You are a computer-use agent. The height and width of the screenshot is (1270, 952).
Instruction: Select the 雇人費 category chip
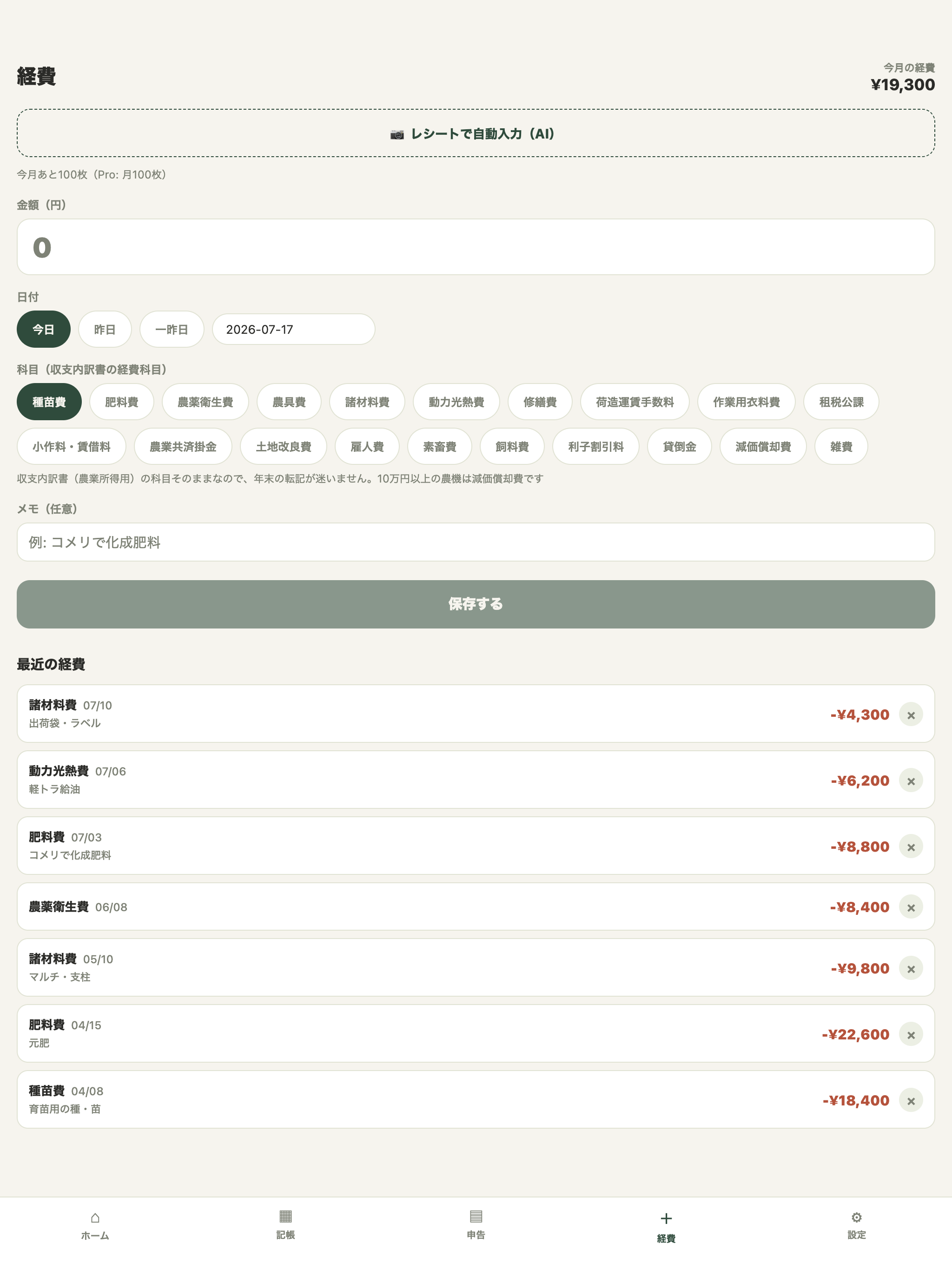click(x=368, y=447)
